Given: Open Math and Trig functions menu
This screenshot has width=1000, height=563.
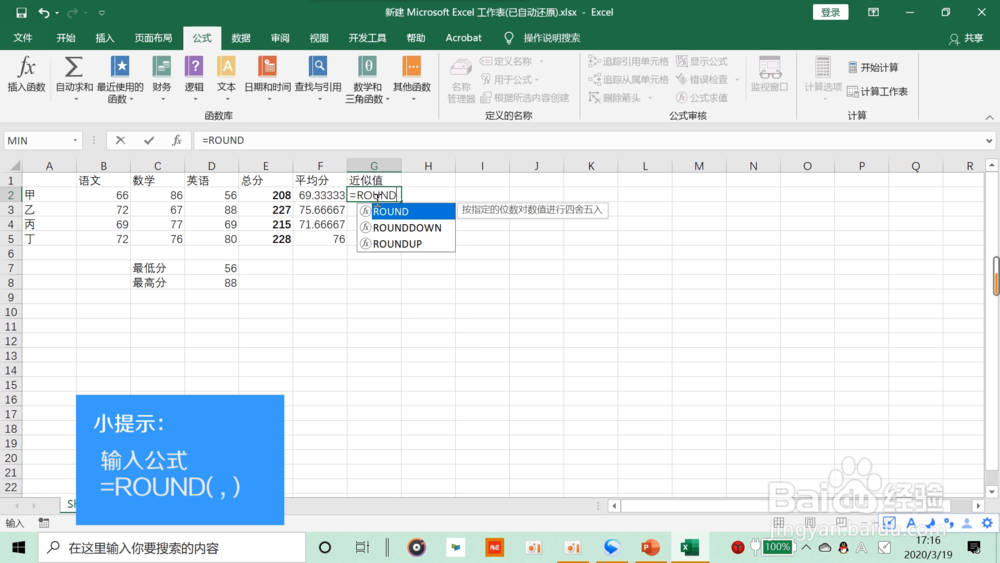Looking at the screenshot, I should point(367,79).
